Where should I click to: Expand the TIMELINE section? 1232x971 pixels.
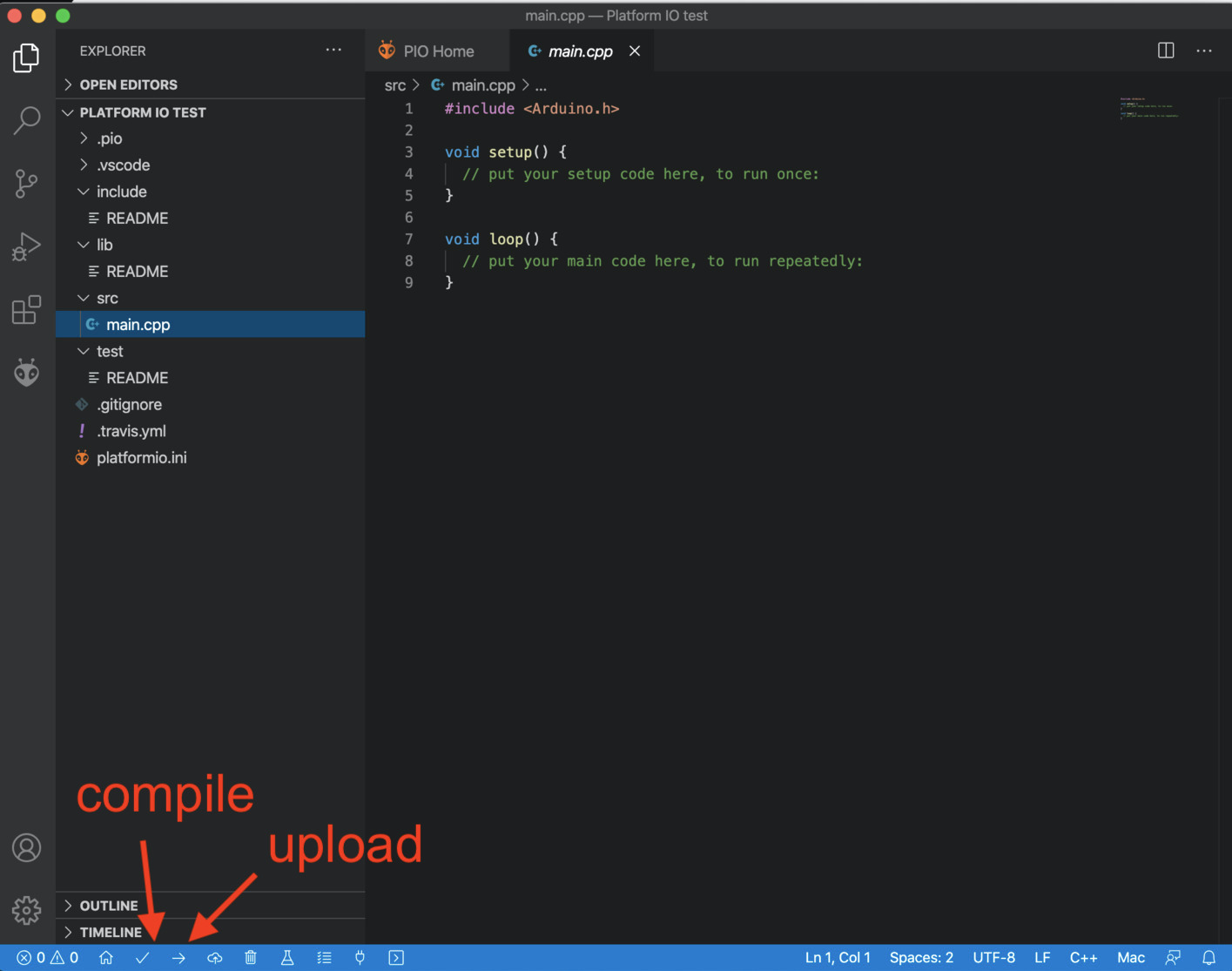(x=210, y=932)
